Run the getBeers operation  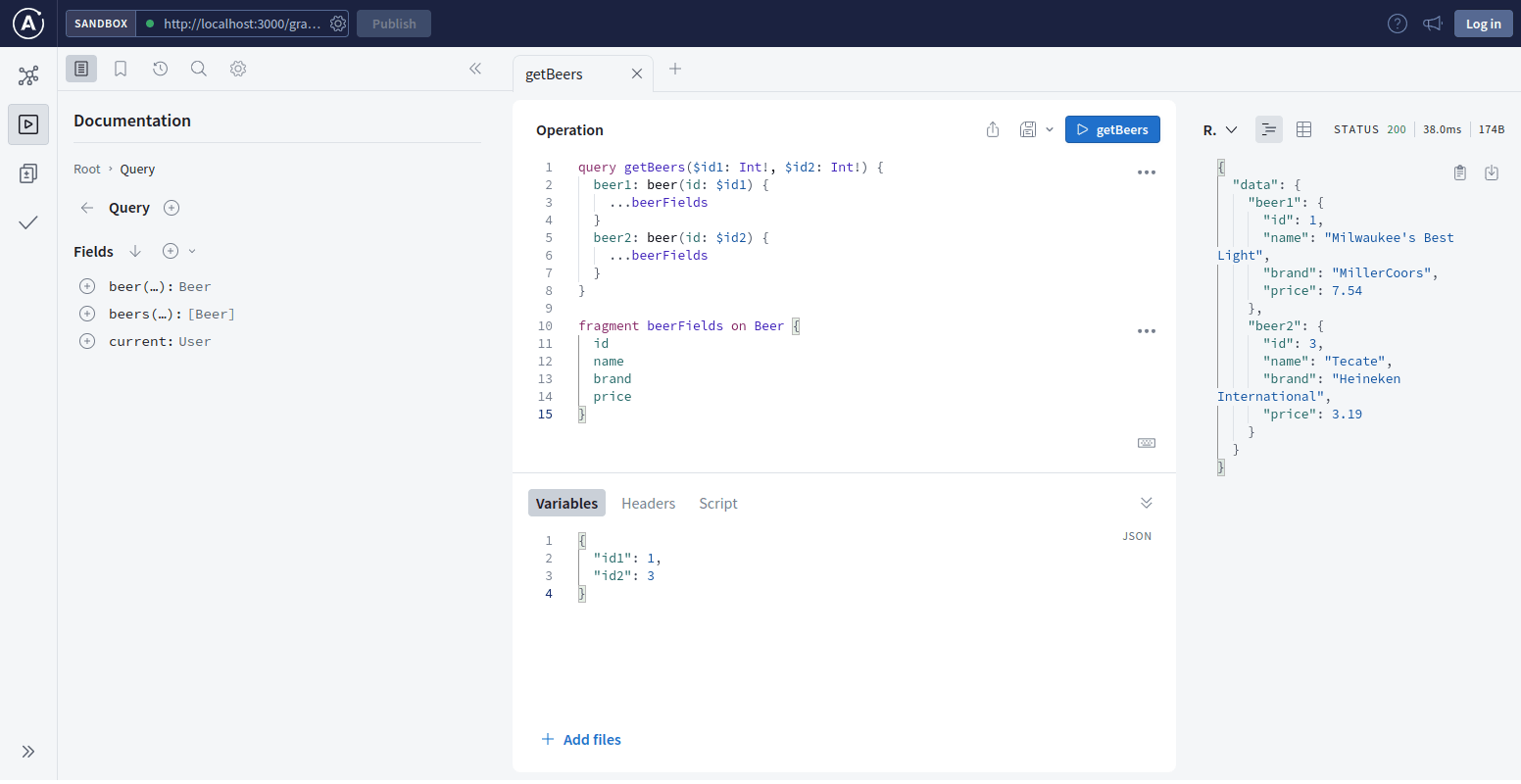tap(1112, 129)
